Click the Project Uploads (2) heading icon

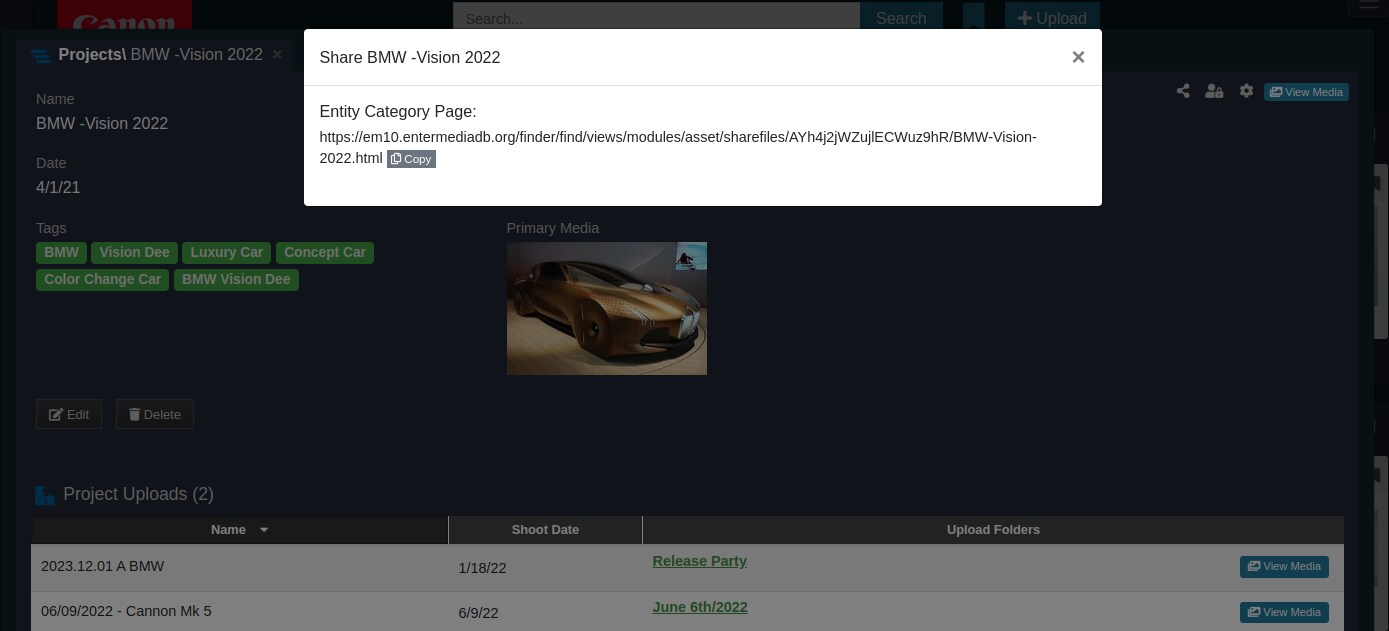click(45, 495)
